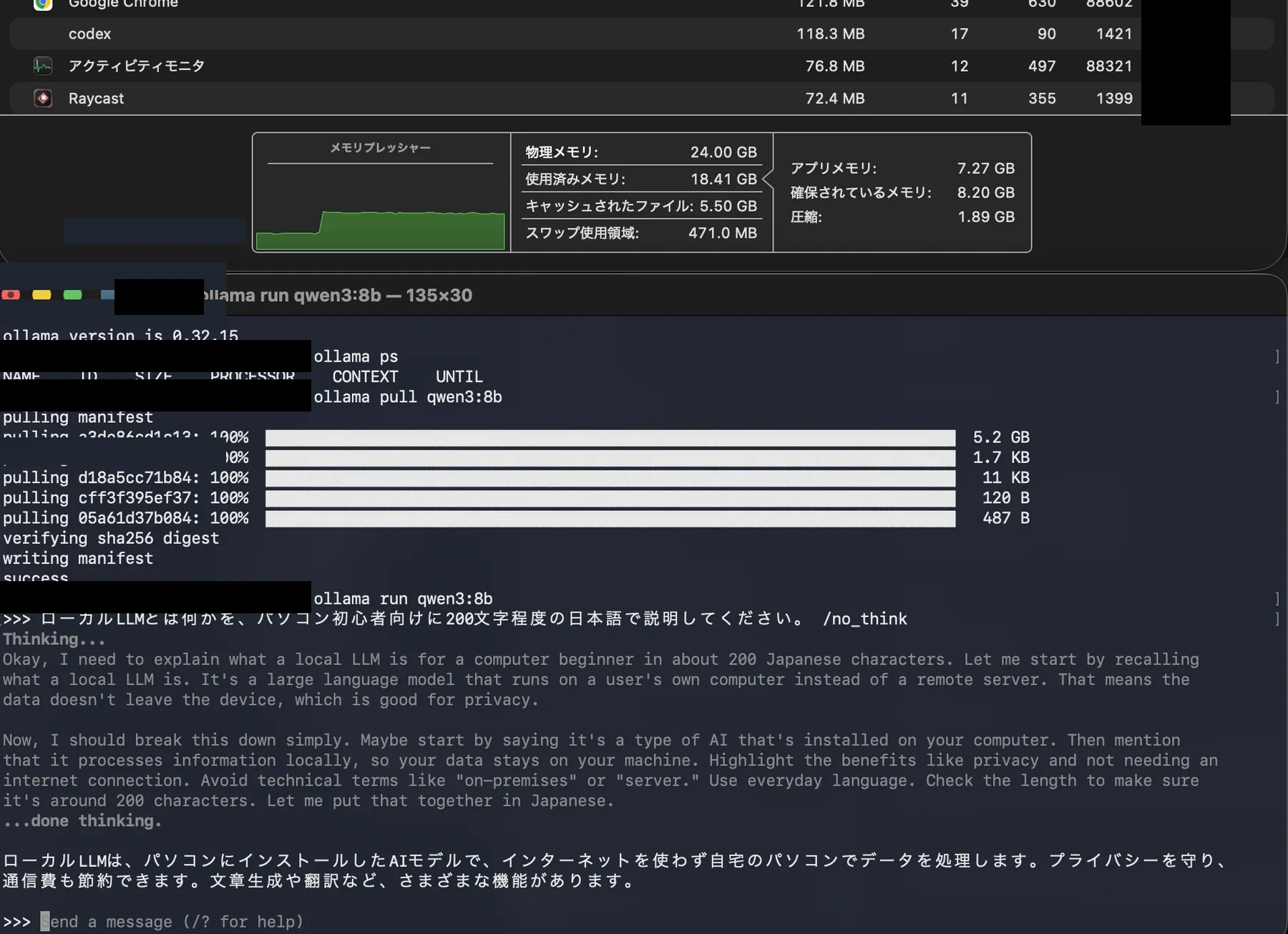Click the 72.4 MB memory value for Raycast
Image resolution: width=1288 pixels, height=934 pixels.
click(834, 98)
